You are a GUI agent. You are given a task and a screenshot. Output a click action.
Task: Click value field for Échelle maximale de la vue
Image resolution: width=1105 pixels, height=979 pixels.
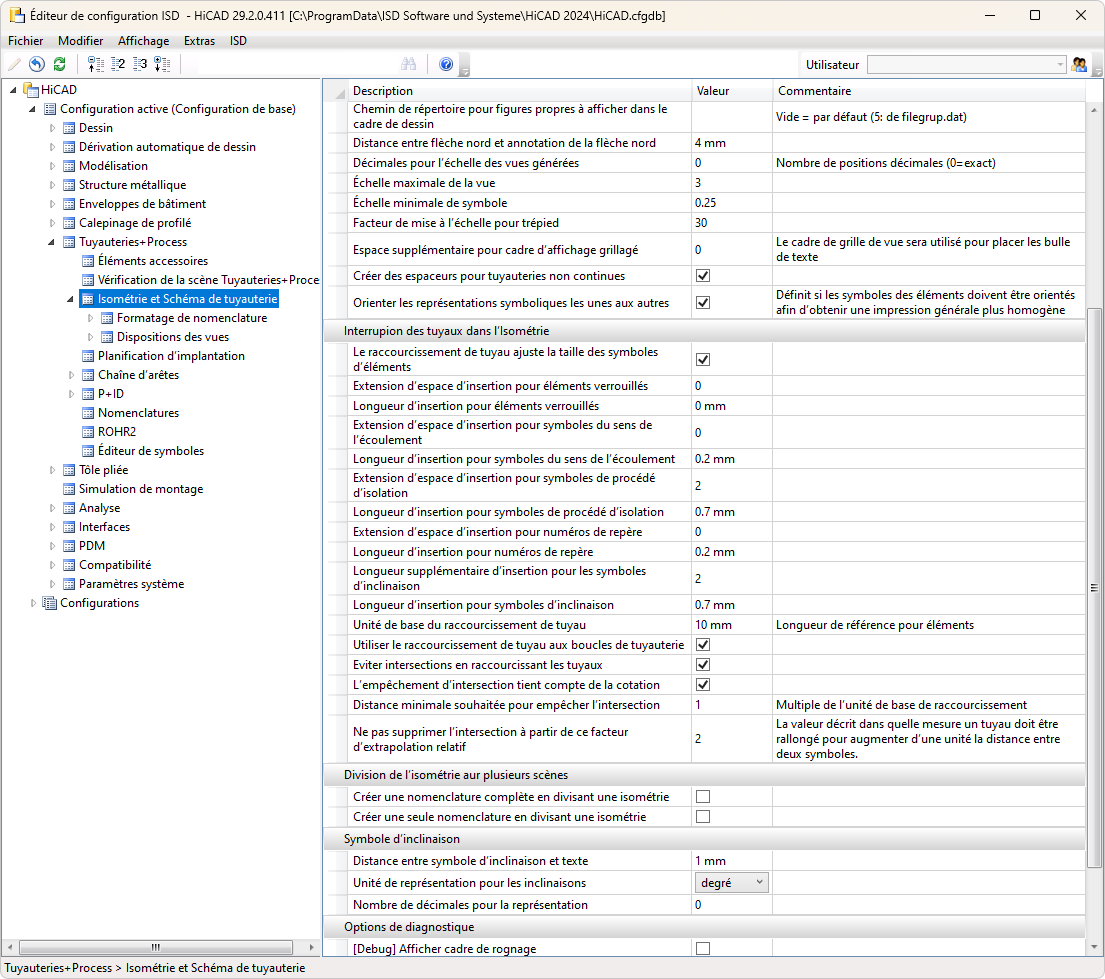click(731, 183)
